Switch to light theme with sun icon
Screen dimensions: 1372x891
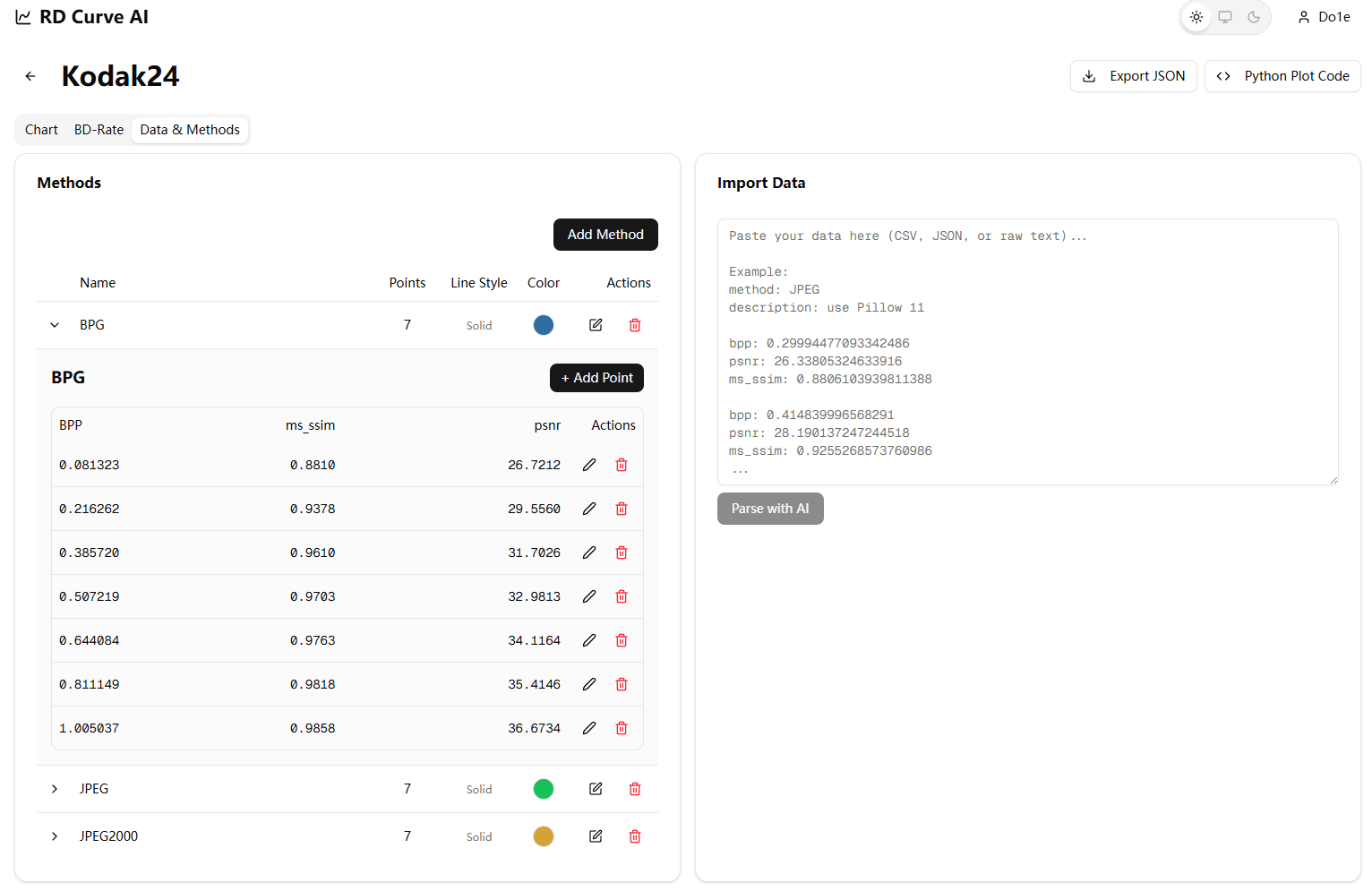coord(1196,17)
